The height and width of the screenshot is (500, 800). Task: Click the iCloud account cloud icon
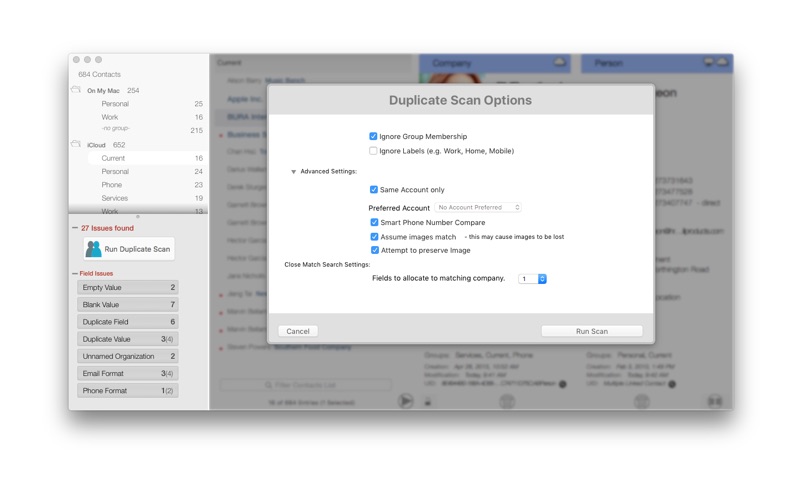click(x=76, y=144)
